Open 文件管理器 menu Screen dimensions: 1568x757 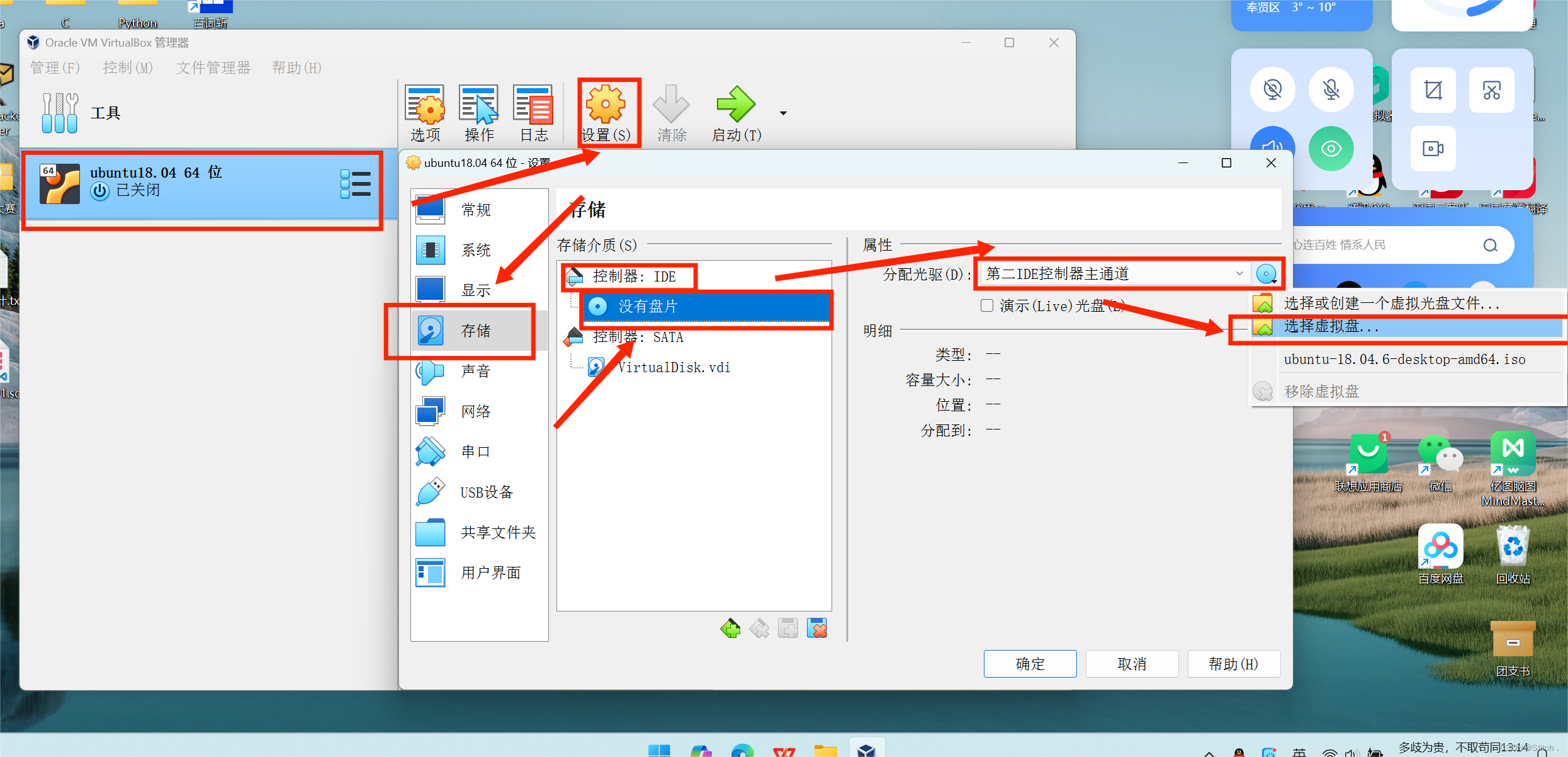tap(213, 67)
